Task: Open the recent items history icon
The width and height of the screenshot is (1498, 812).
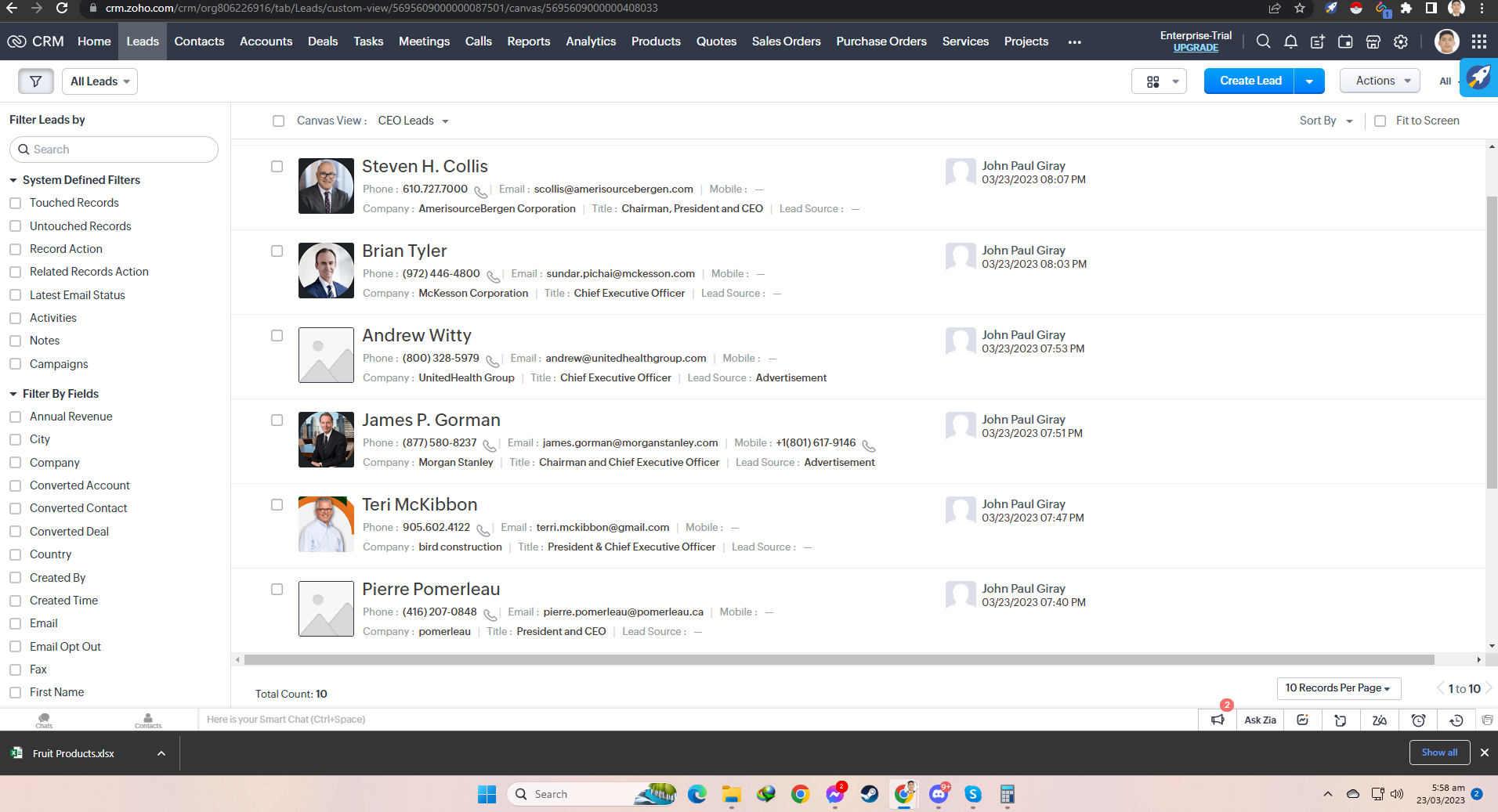Action: point(1456,720)
